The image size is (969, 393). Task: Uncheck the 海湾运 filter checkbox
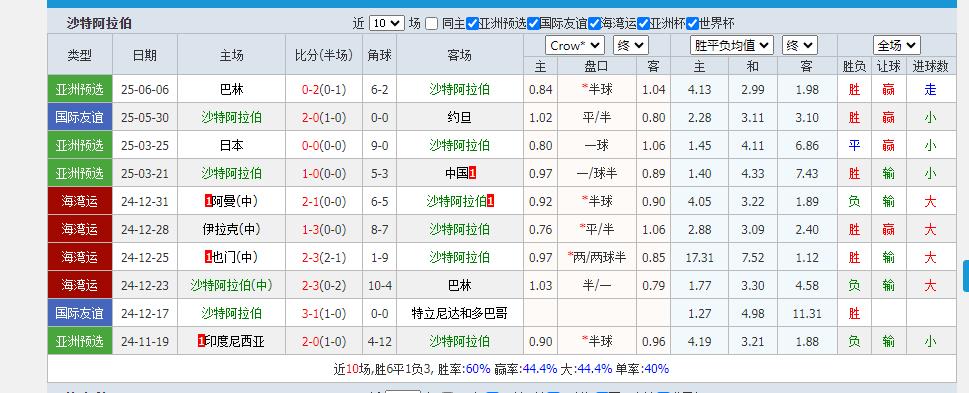[595, 23]
